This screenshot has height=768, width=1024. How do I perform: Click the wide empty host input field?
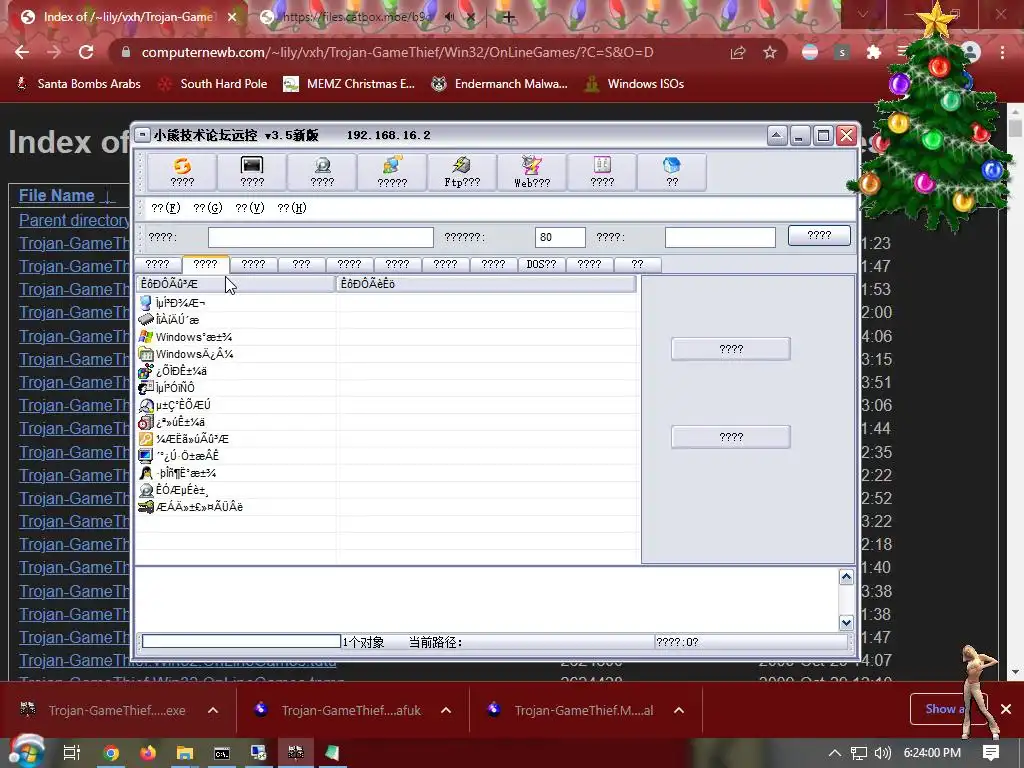(x=321, y=237)
